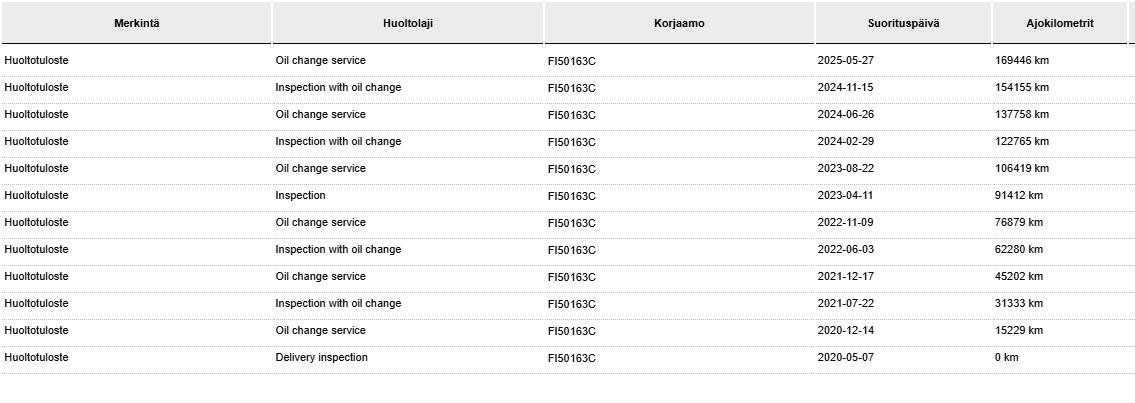Viewport: 1135px width, 403px height.
Task: Open Huoltotuloste for the 2024-06-26 oil change
Action: tap(36, 114)
